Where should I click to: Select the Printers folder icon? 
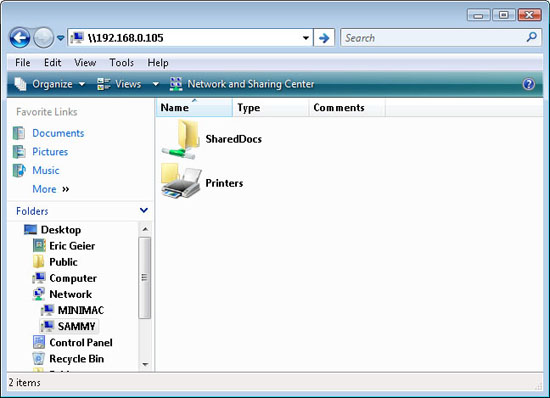tap(181, 181)
